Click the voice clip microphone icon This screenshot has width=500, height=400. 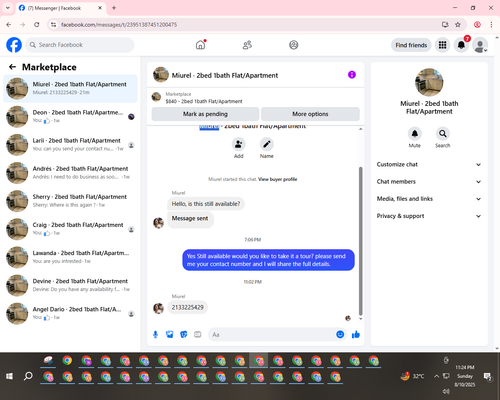[155, 334]
